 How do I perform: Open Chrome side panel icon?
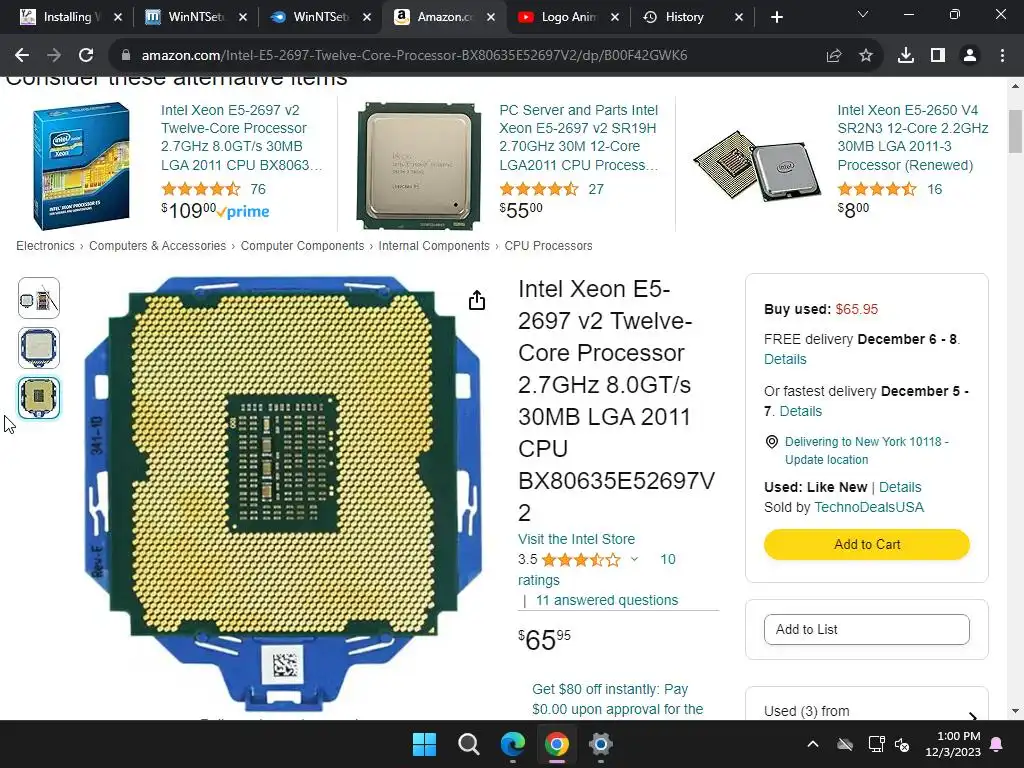point(938,56)
